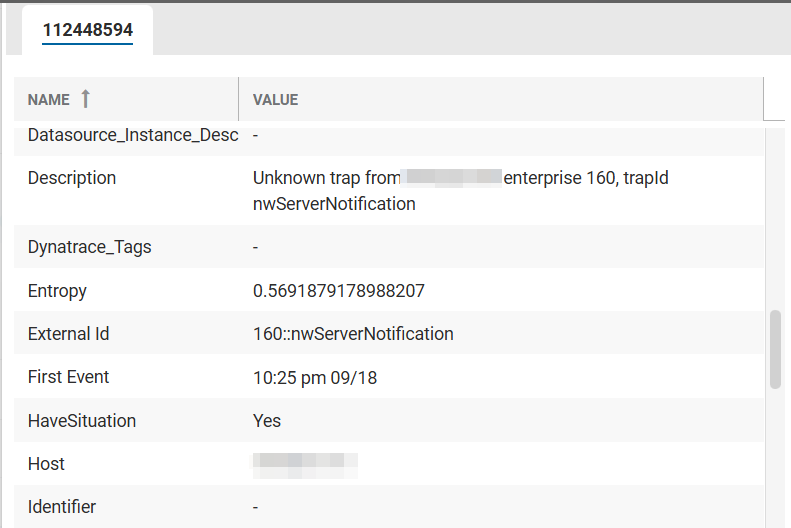Click the redacted Host value
The image size is (791, 528).
coord(305,463)
